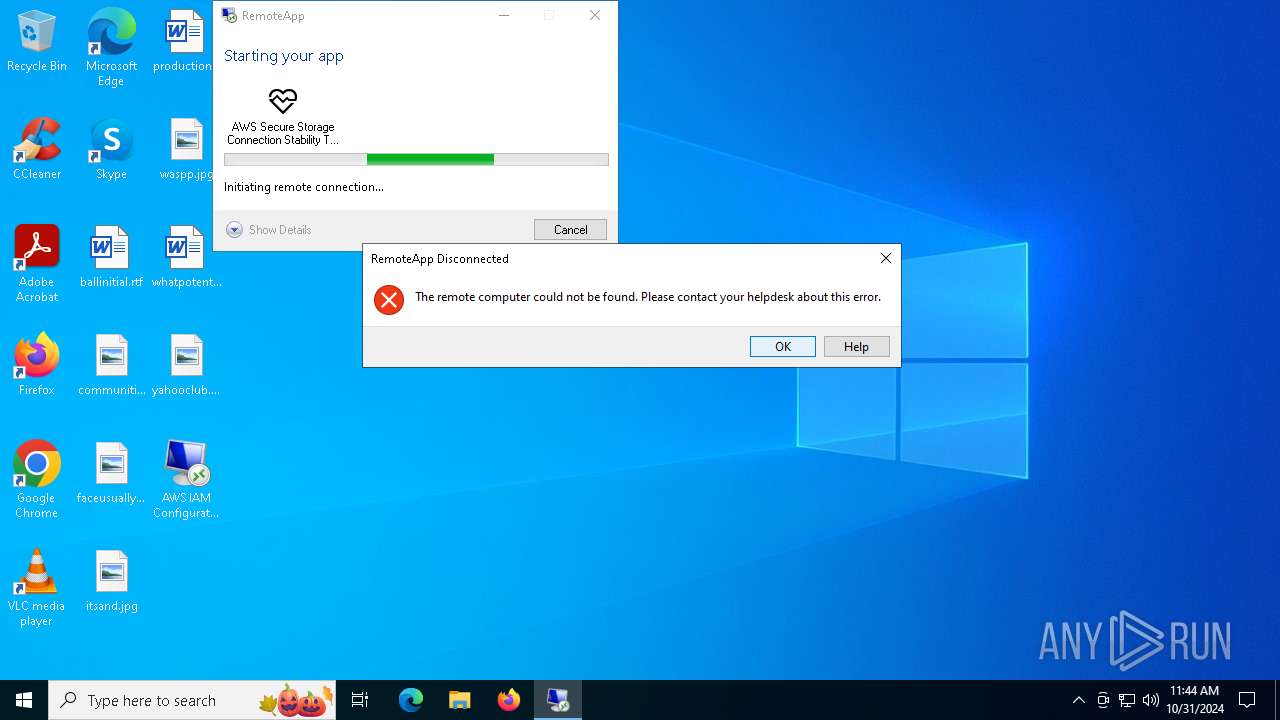
Task: Close the RemoteApp starting window
Action: [595, 15]
